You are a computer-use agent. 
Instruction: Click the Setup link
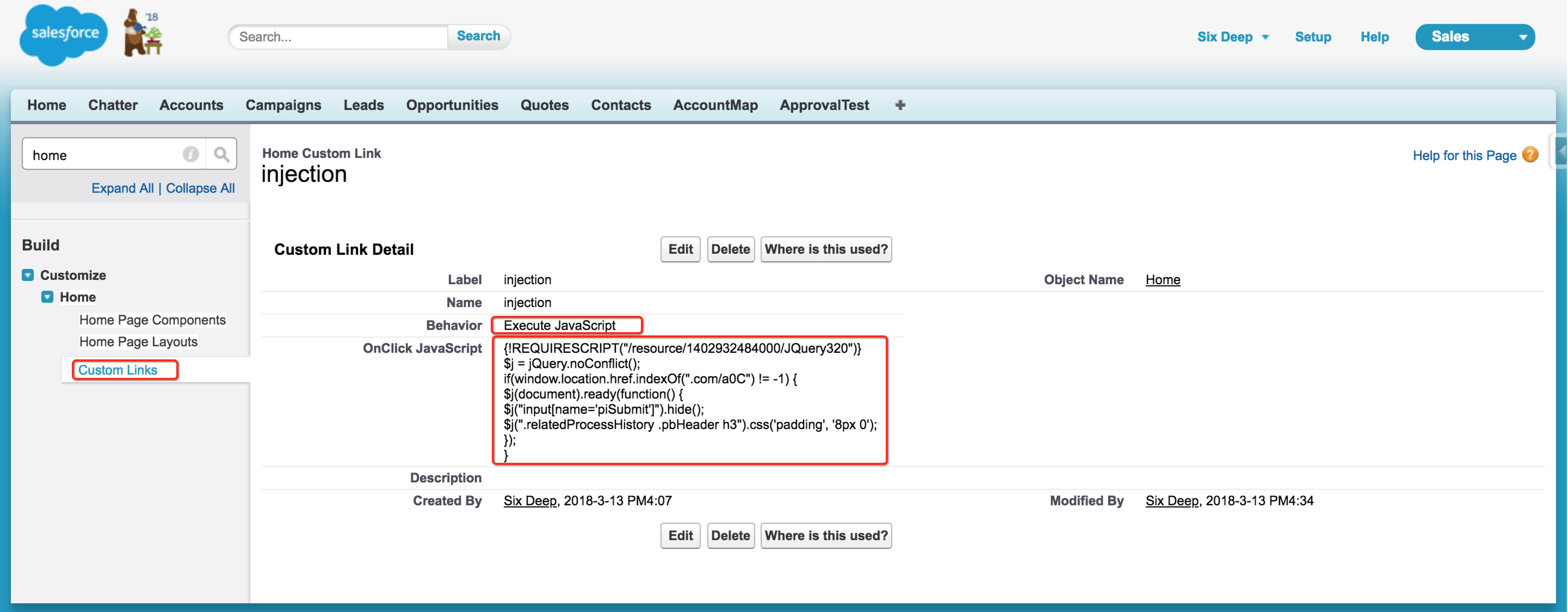pyautogui.click(x=1313, y=36)
